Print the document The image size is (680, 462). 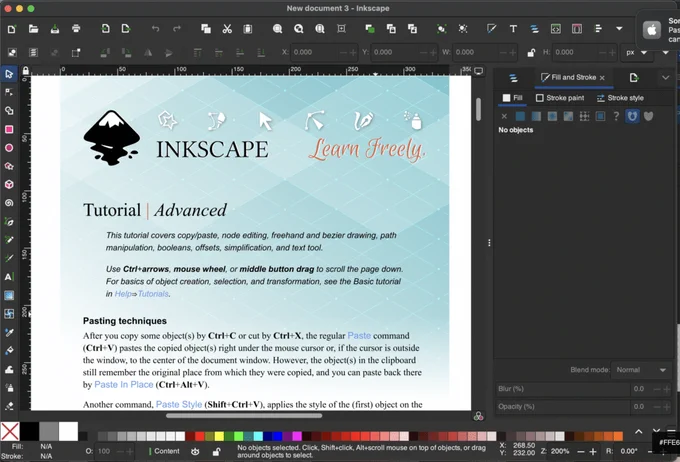click(x=76, y=29)
